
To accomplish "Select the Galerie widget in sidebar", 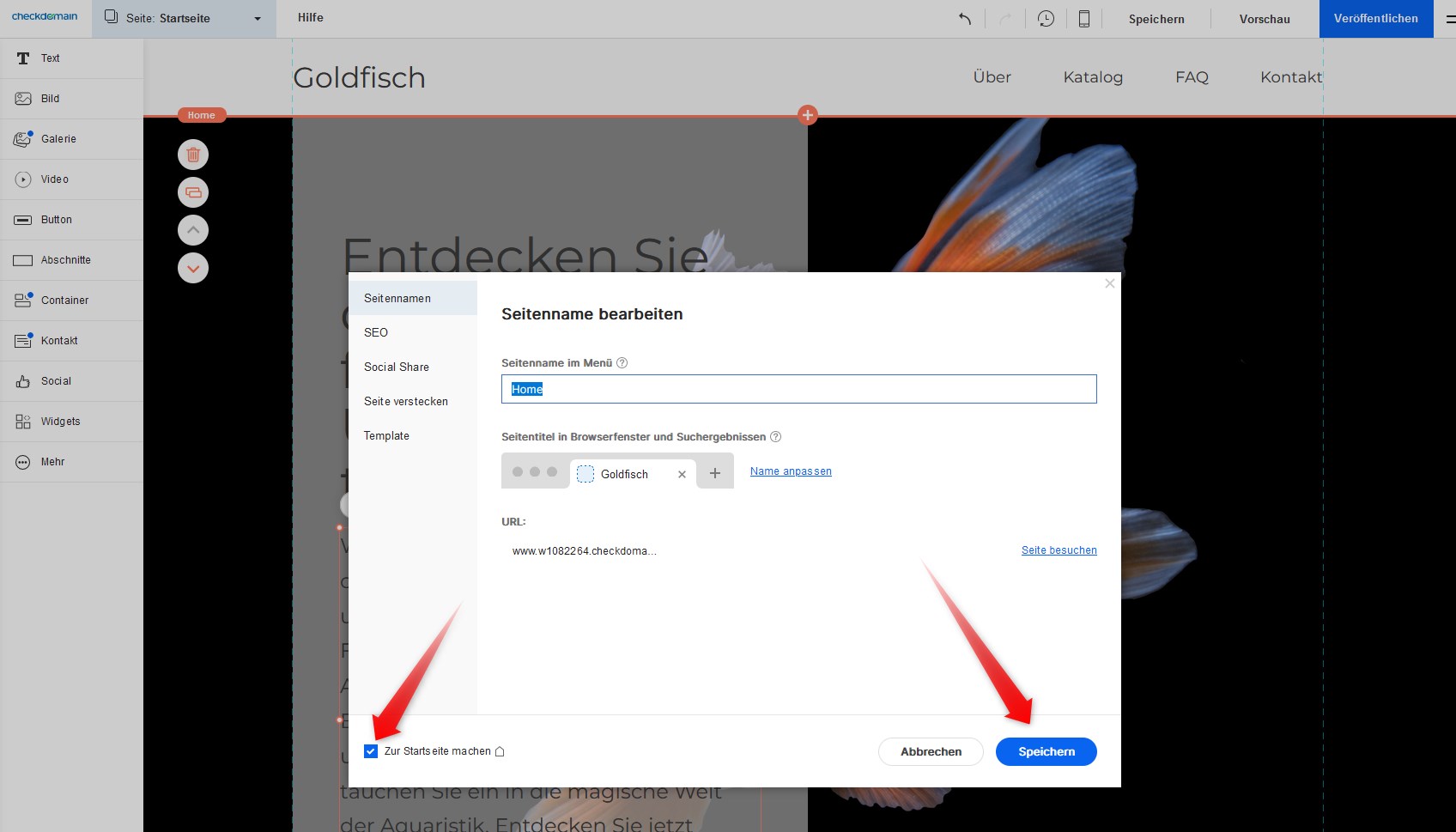I will point(58,139).
